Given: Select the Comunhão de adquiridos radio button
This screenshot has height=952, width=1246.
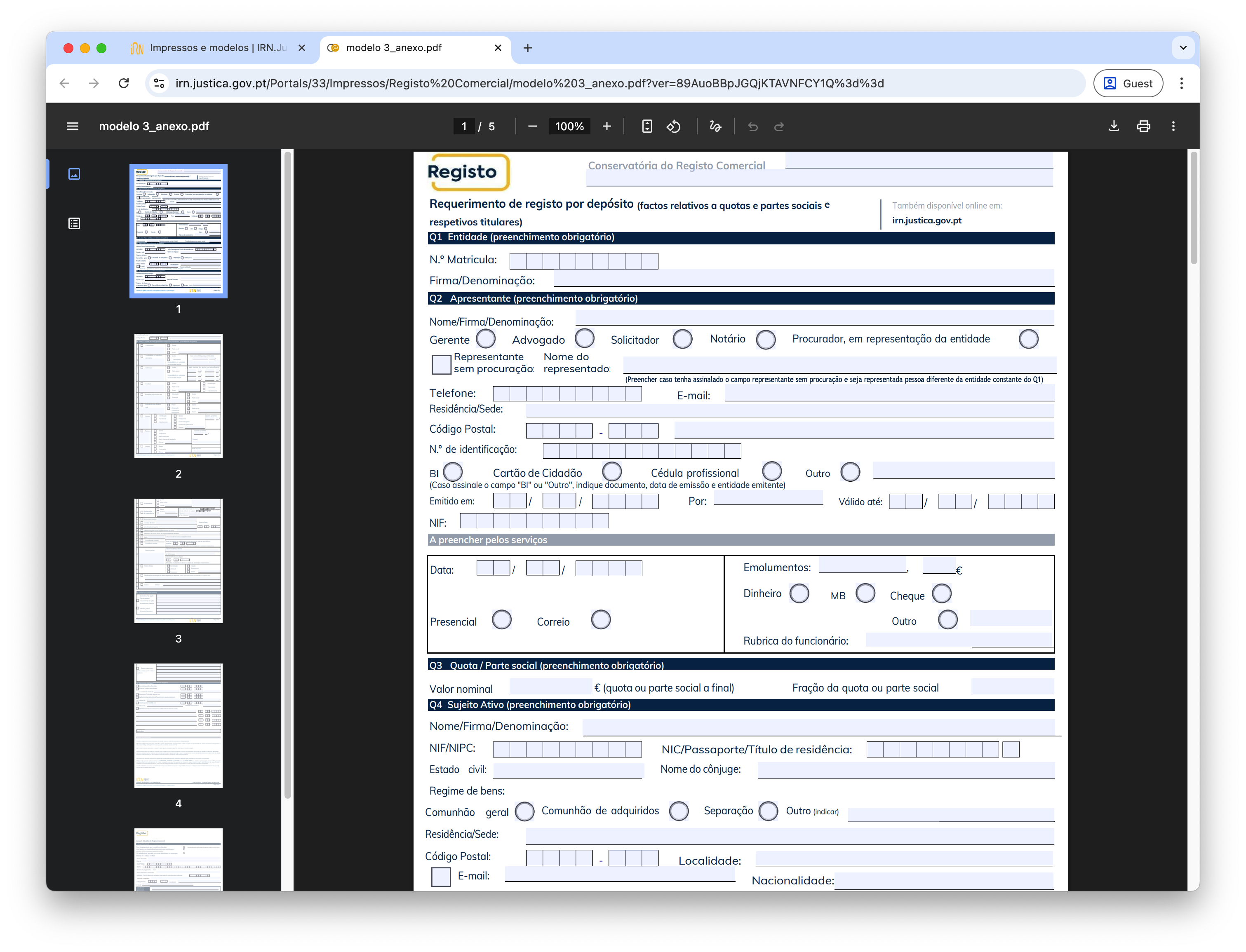Looking at the screenshot, I should 679,811.
